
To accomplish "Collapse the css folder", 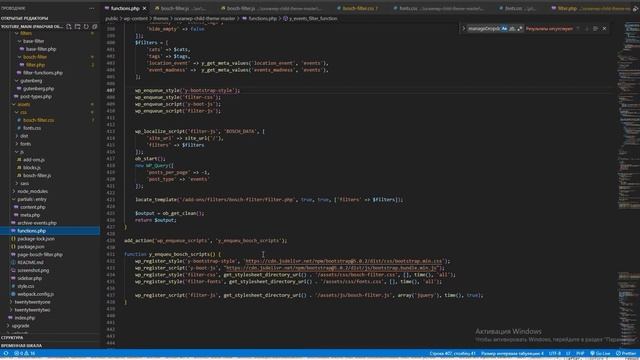I will pos(21,112).
